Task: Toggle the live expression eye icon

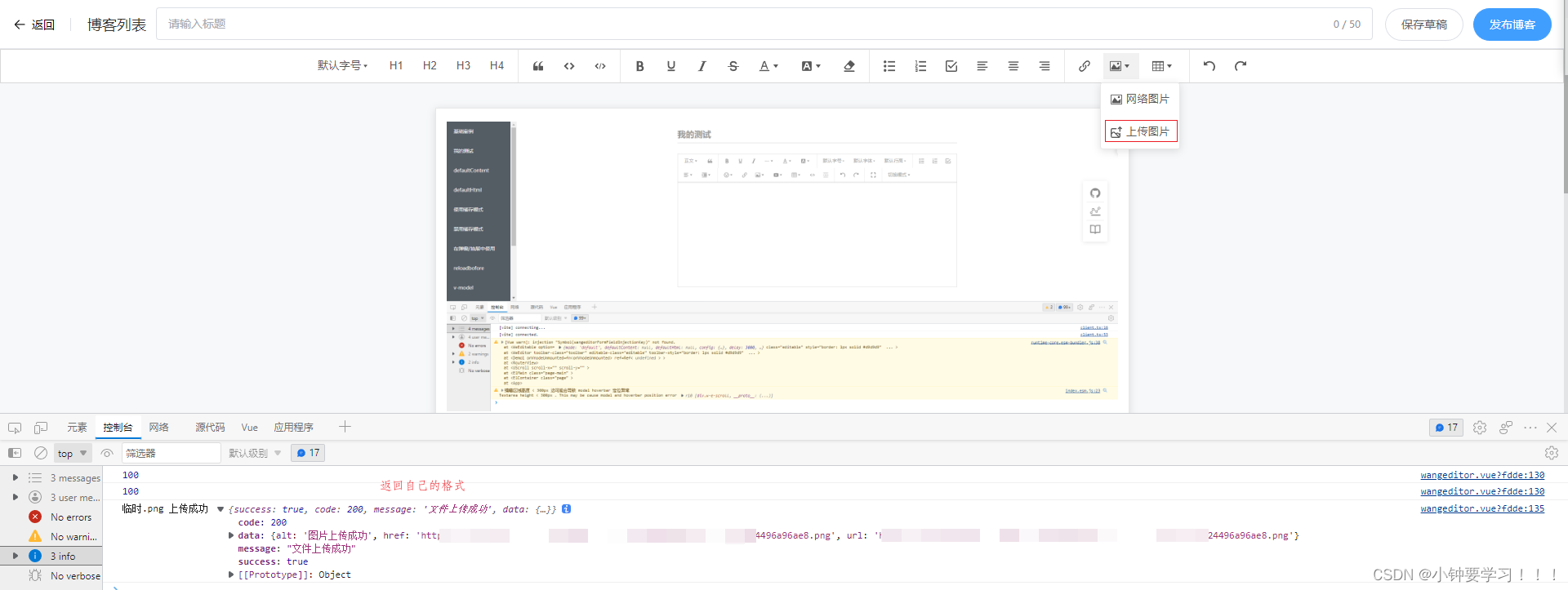Action: point(107,453)
